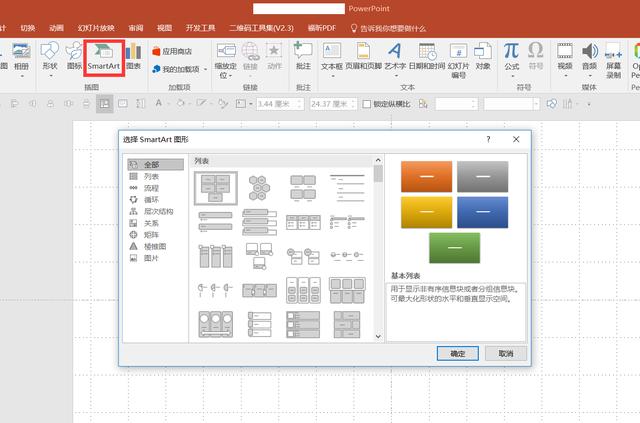This screenshot has width=640, height=423.
Task: Open 页眉和页脚 header and footer
Action: coord(363,56)
